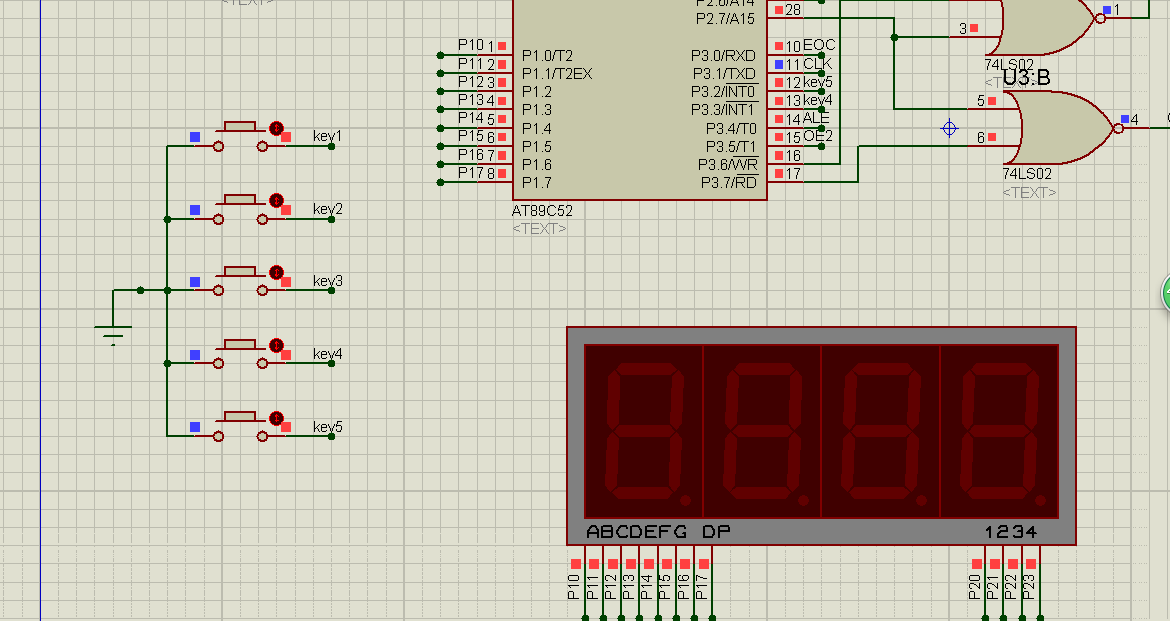Click the key2 push button switch
Viewport: 1170px width, 621px height.
click(240, 210)
